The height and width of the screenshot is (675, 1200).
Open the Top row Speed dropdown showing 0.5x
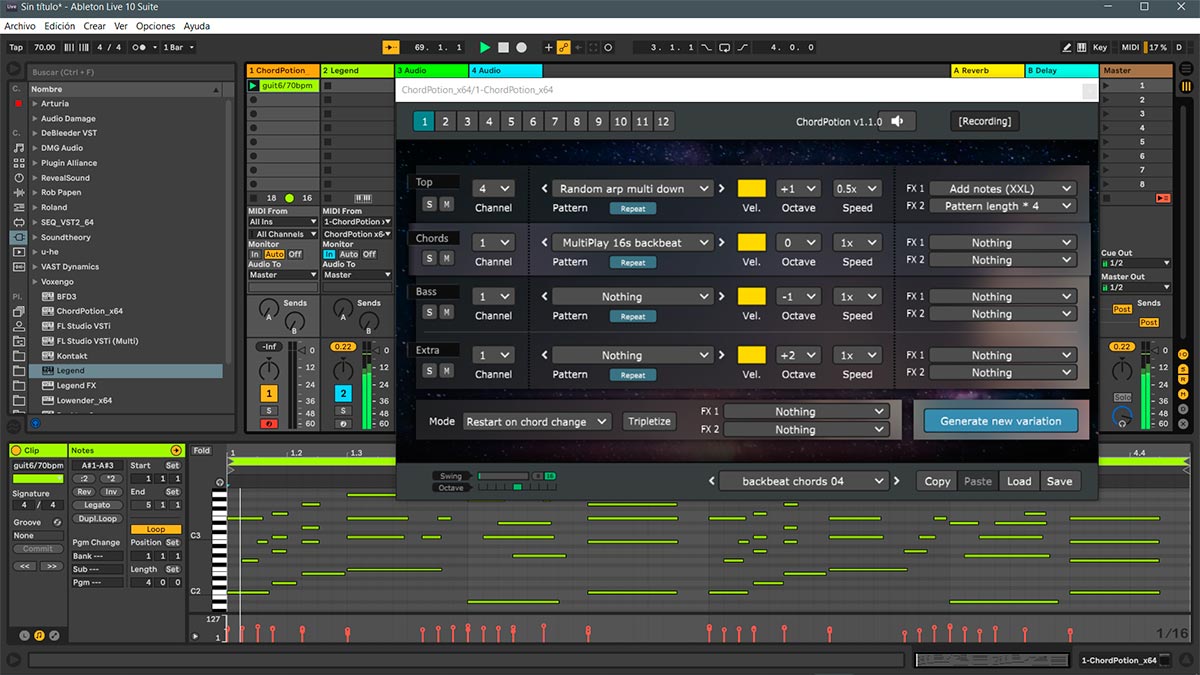tap(857, 188)
